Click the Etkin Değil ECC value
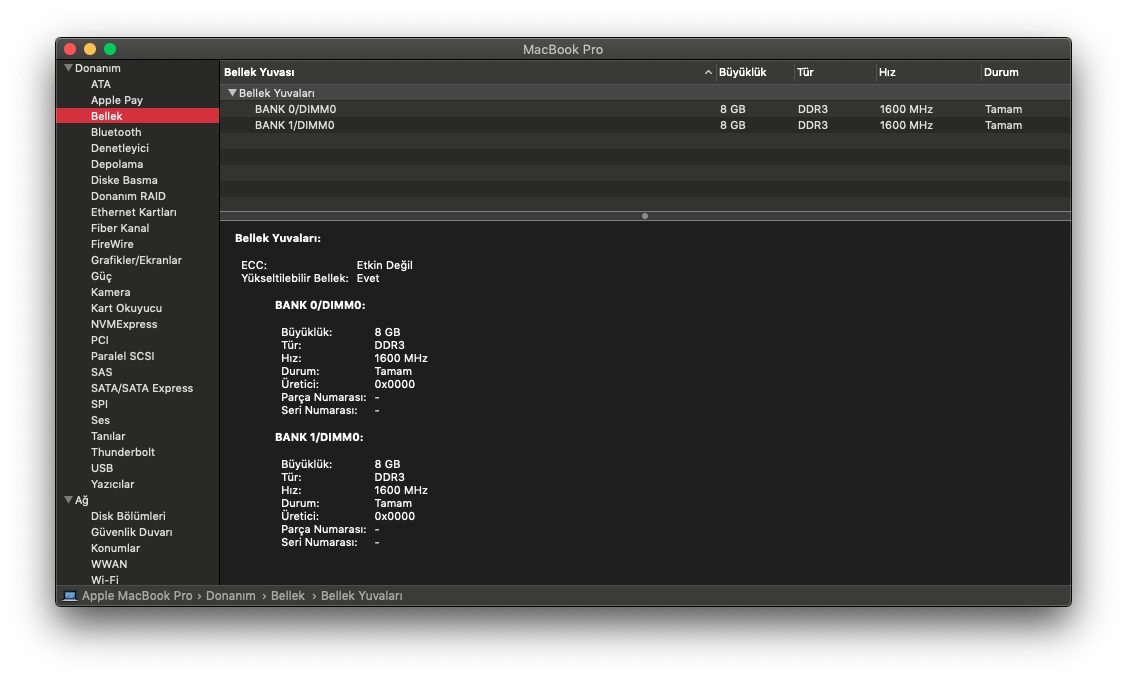Screen dimensions: 1127x680 385,265
